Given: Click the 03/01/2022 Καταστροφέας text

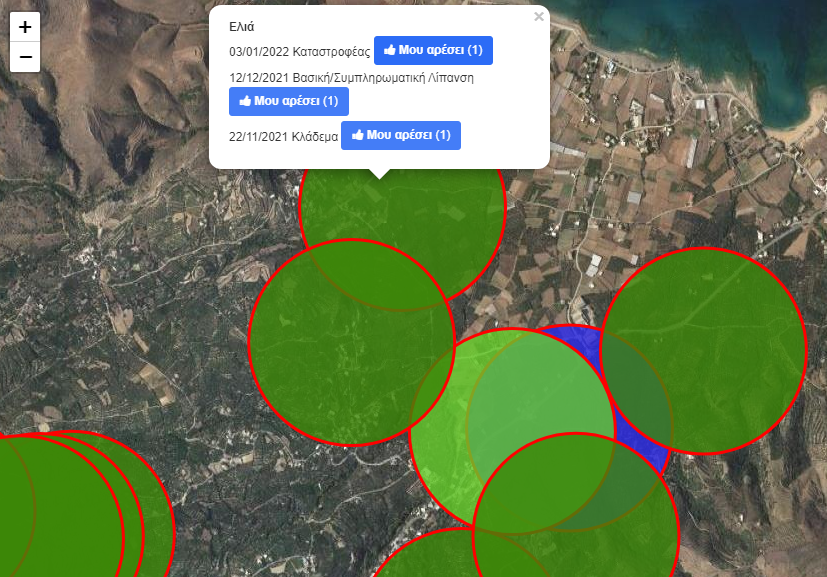Looking at the screenshot, I should coord(300,51).
